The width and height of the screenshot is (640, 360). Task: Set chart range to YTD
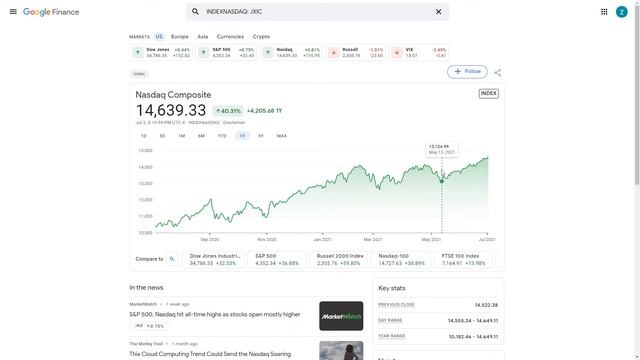coord(222,136)
